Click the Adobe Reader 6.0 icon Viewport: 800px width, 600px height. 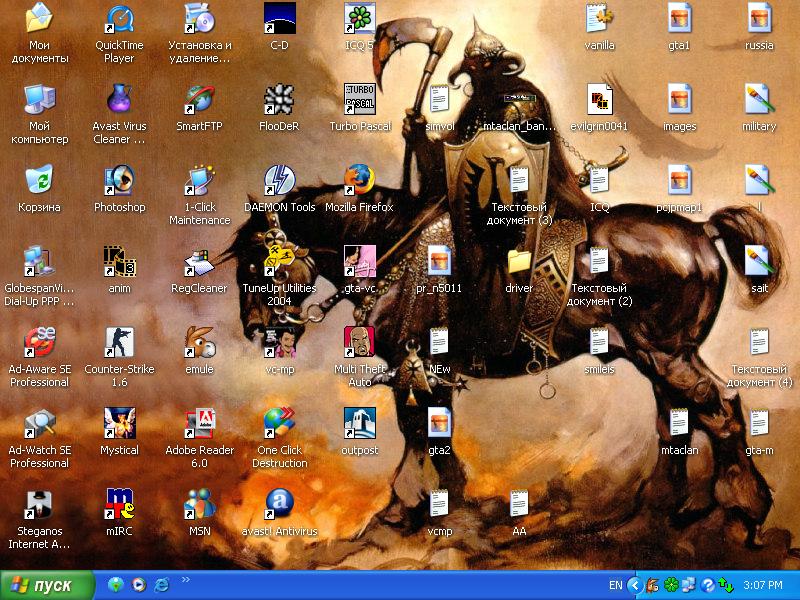pos(199,424)
